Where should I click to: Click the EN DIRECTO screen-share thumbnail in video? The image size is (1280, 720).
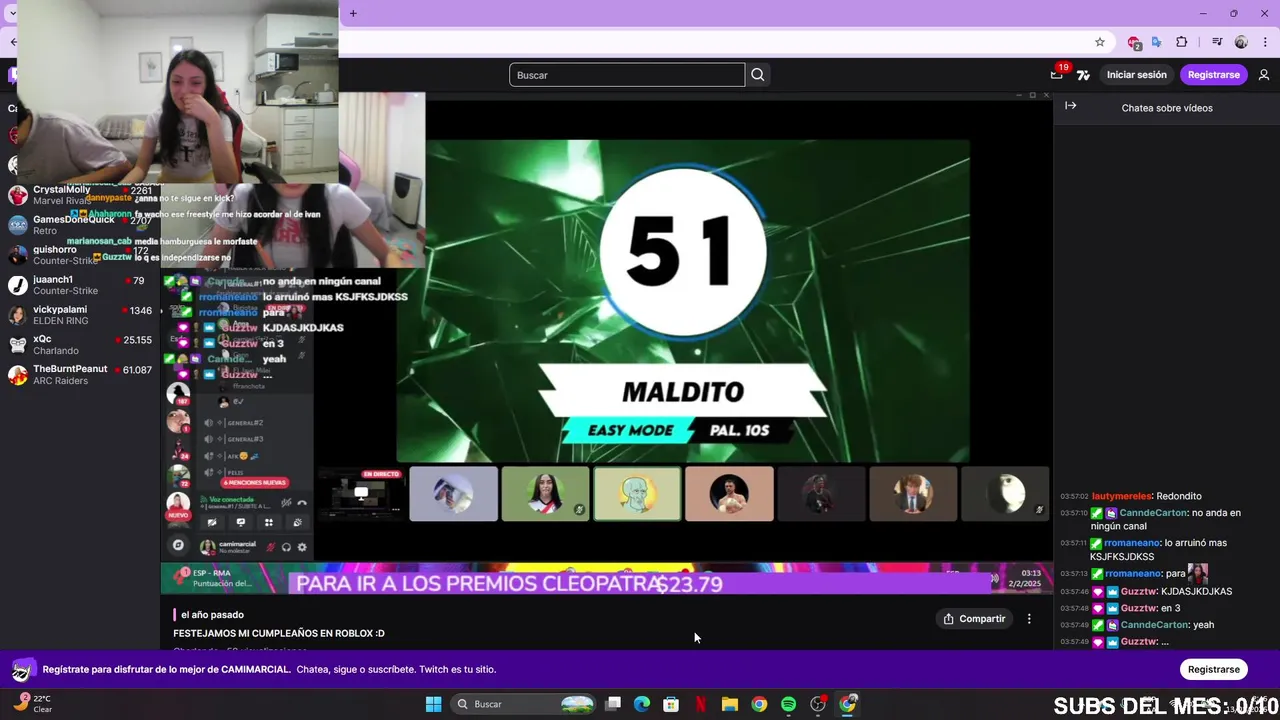pyautogui.click(x=361, y=494)
